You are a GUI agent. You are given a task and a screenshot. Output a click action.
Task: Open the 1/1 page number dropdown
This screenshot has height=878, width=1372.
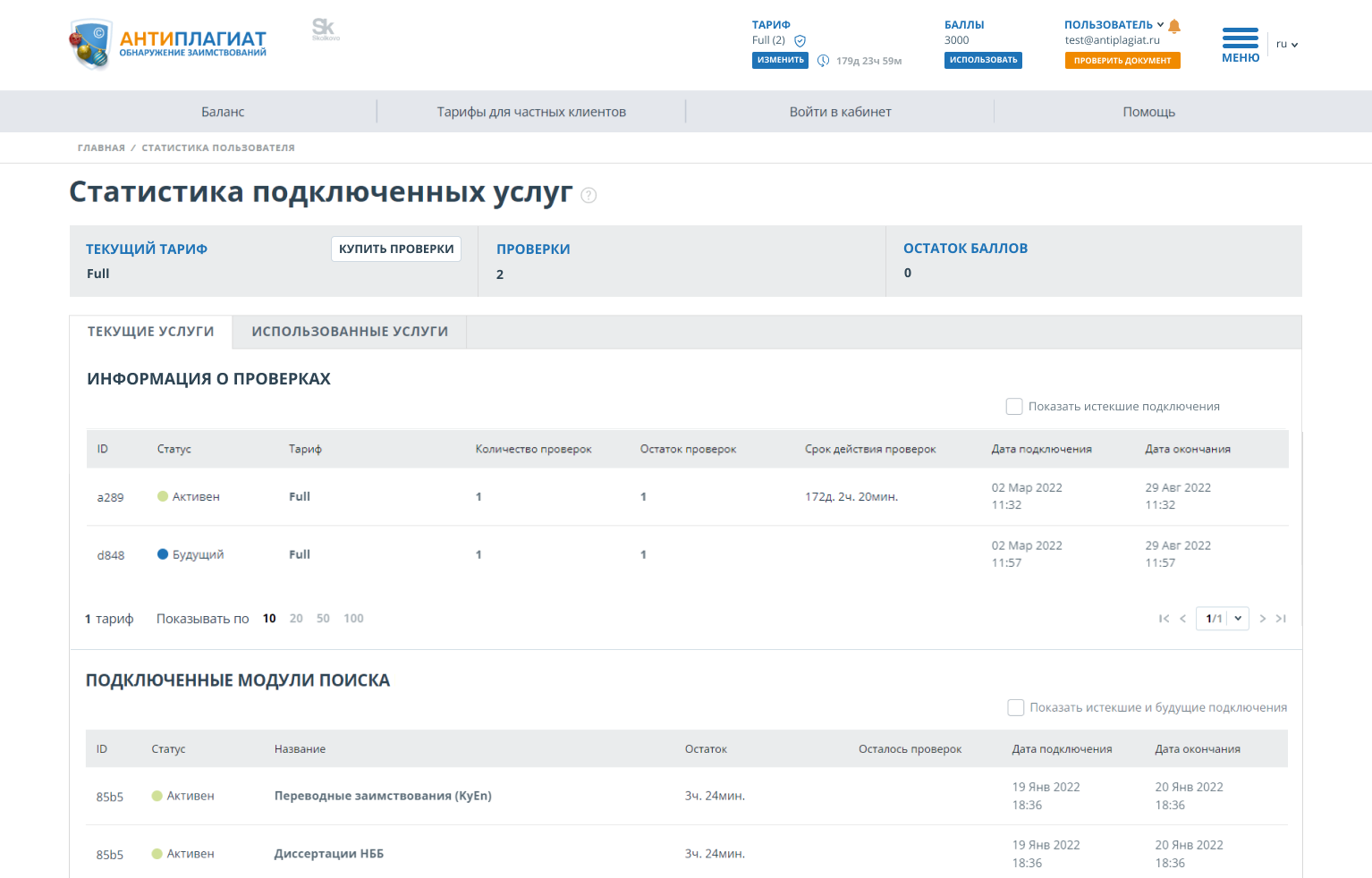(x=1222, y=619)
